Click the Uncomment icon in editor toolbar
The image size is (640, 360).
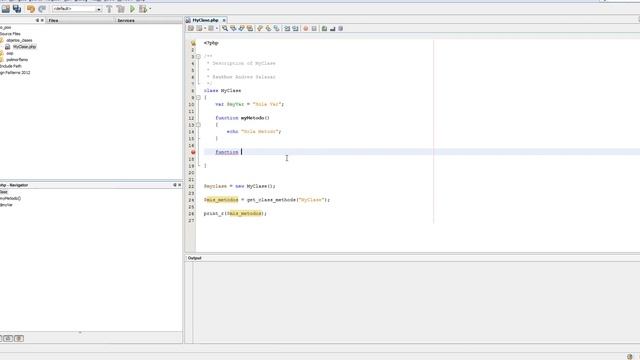pos(333,28)
